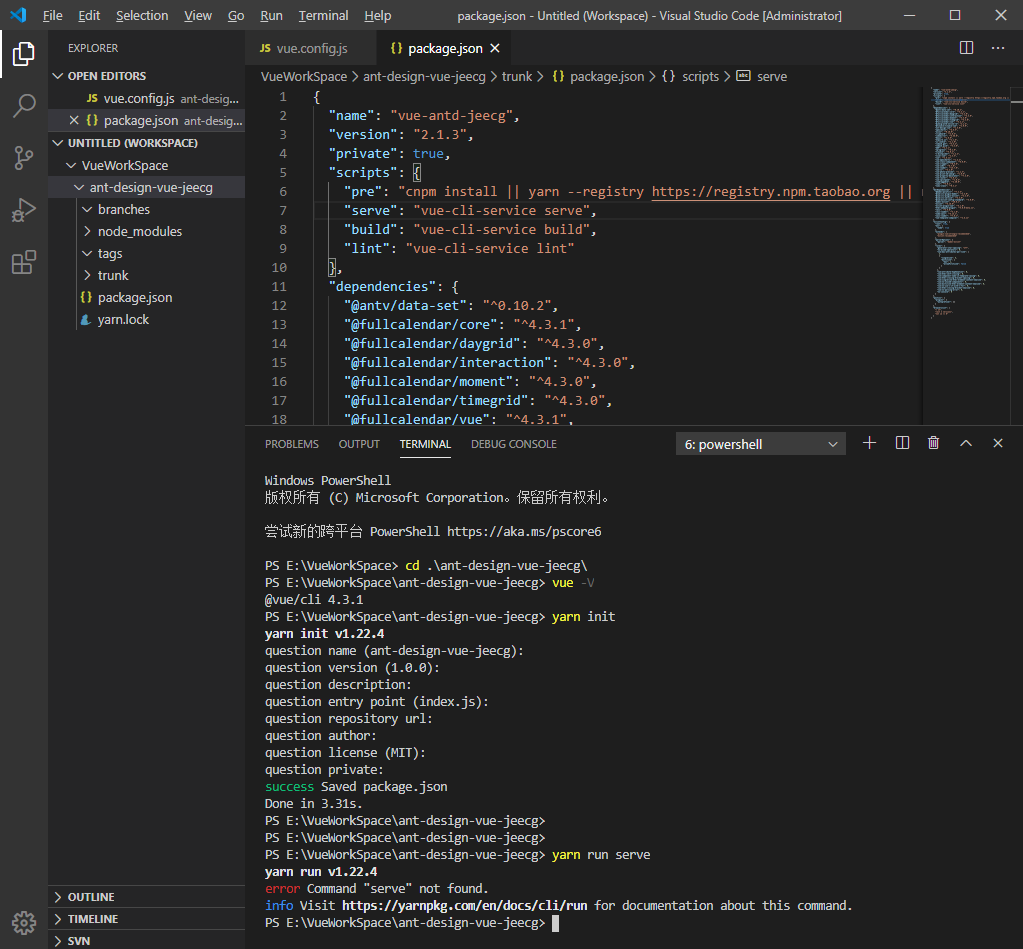Click trunk in the breadcrumb path
The image size is (1023, 949).
point(517,77)
